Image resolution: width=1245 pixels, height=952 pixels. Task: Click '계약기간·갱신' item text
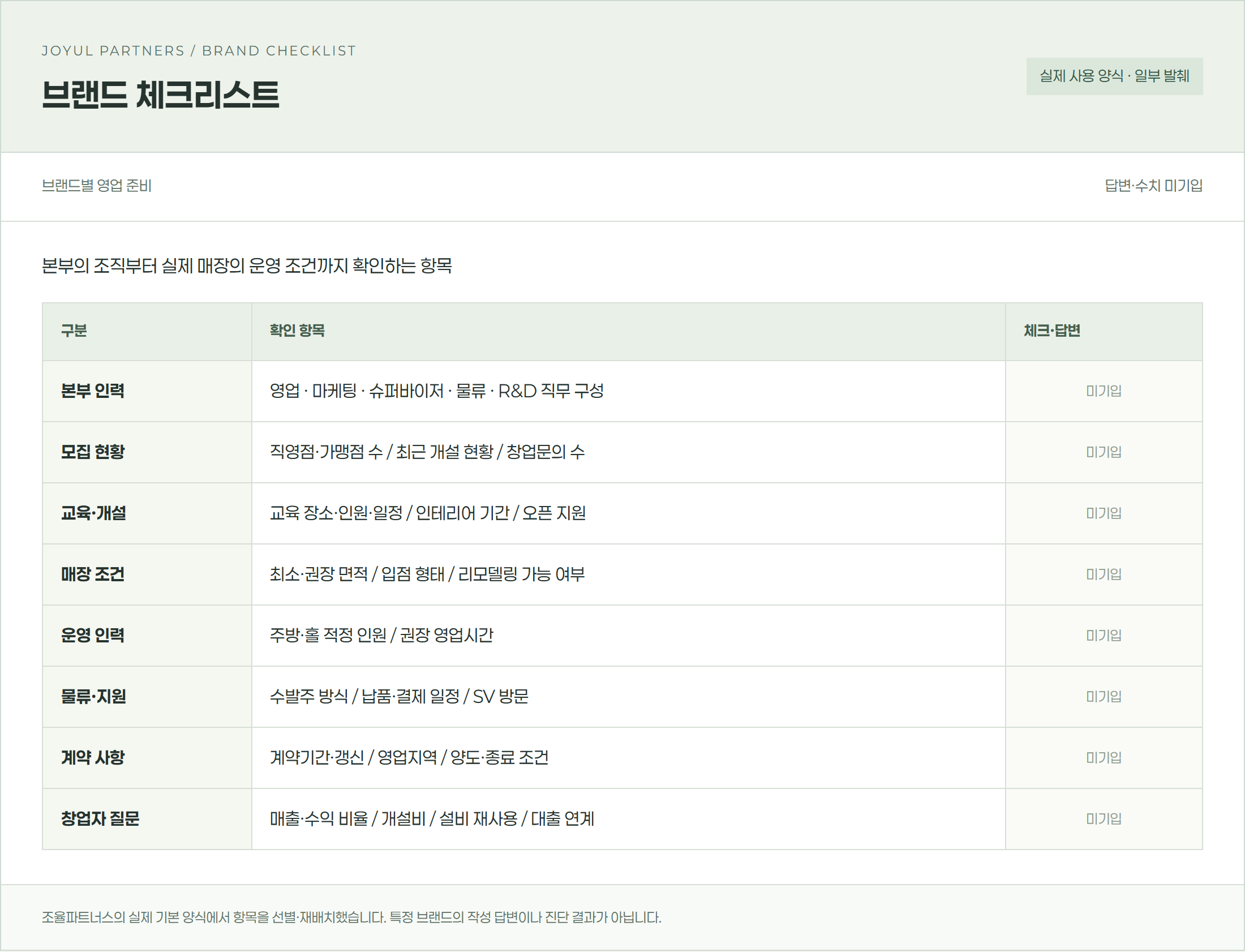point(317,758)
